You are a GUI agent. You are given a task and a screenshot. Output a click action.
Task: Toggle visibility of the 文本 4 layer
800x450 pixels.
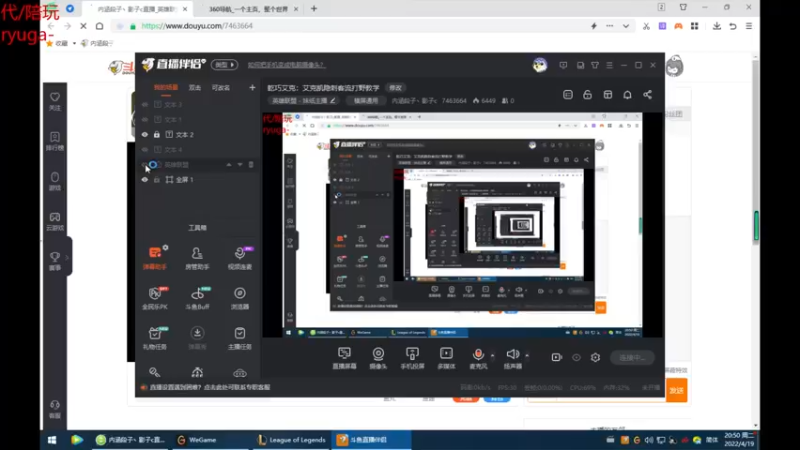pos(145,149)
